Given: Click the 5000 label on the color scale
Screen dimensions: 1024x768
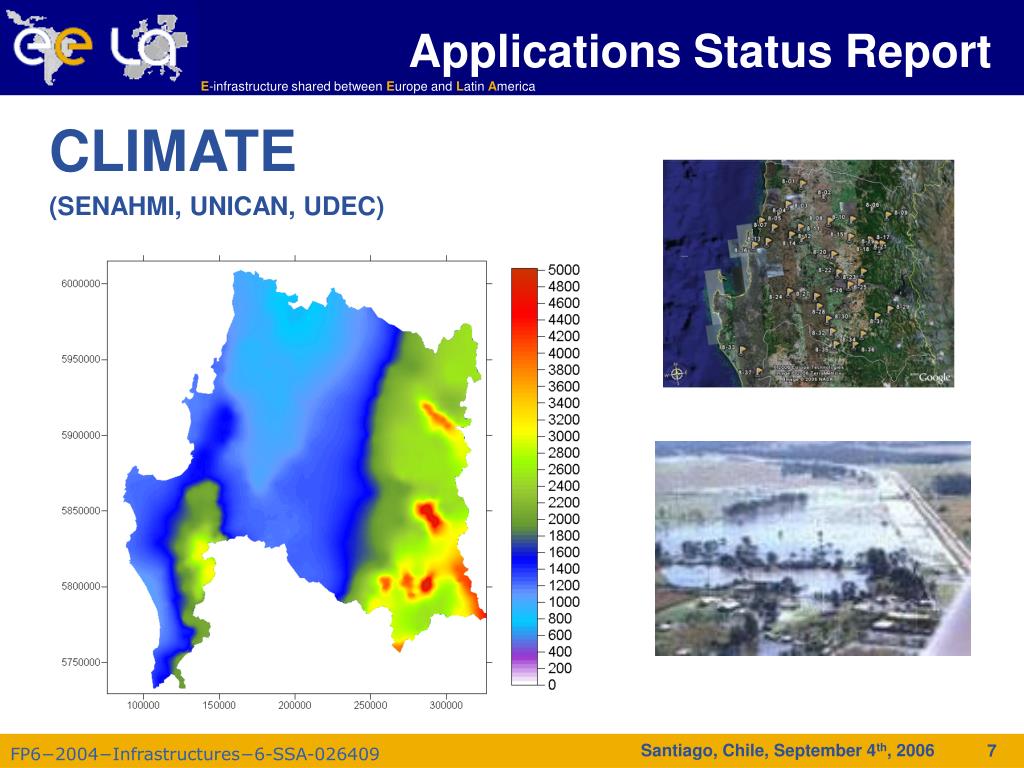Looking at the screenshot, I should [x=564, y=270].
